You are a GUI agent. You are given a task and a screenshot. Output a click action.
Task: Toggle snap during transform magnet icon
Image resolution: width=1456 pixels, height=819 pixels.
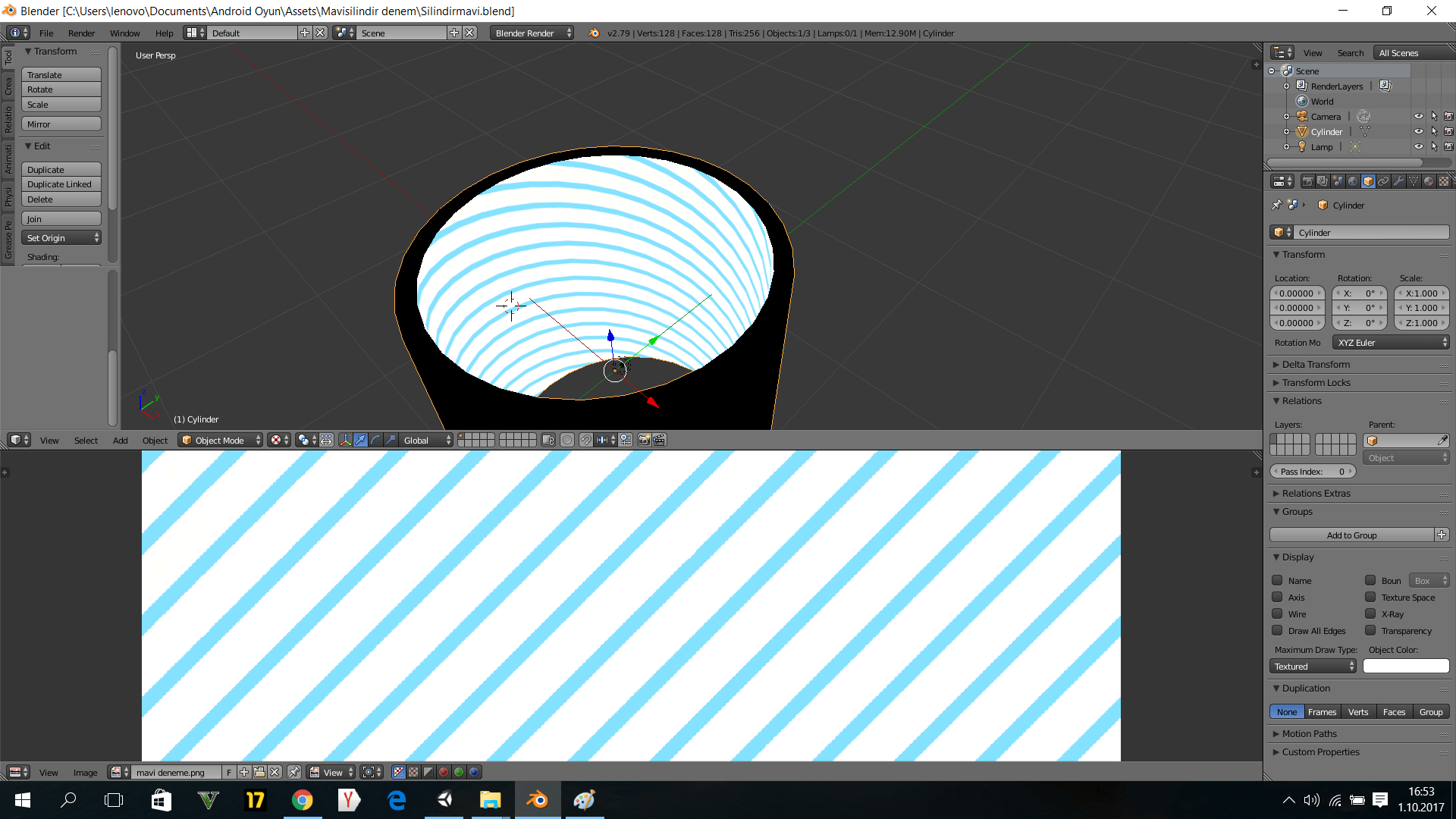click(586, 440)
